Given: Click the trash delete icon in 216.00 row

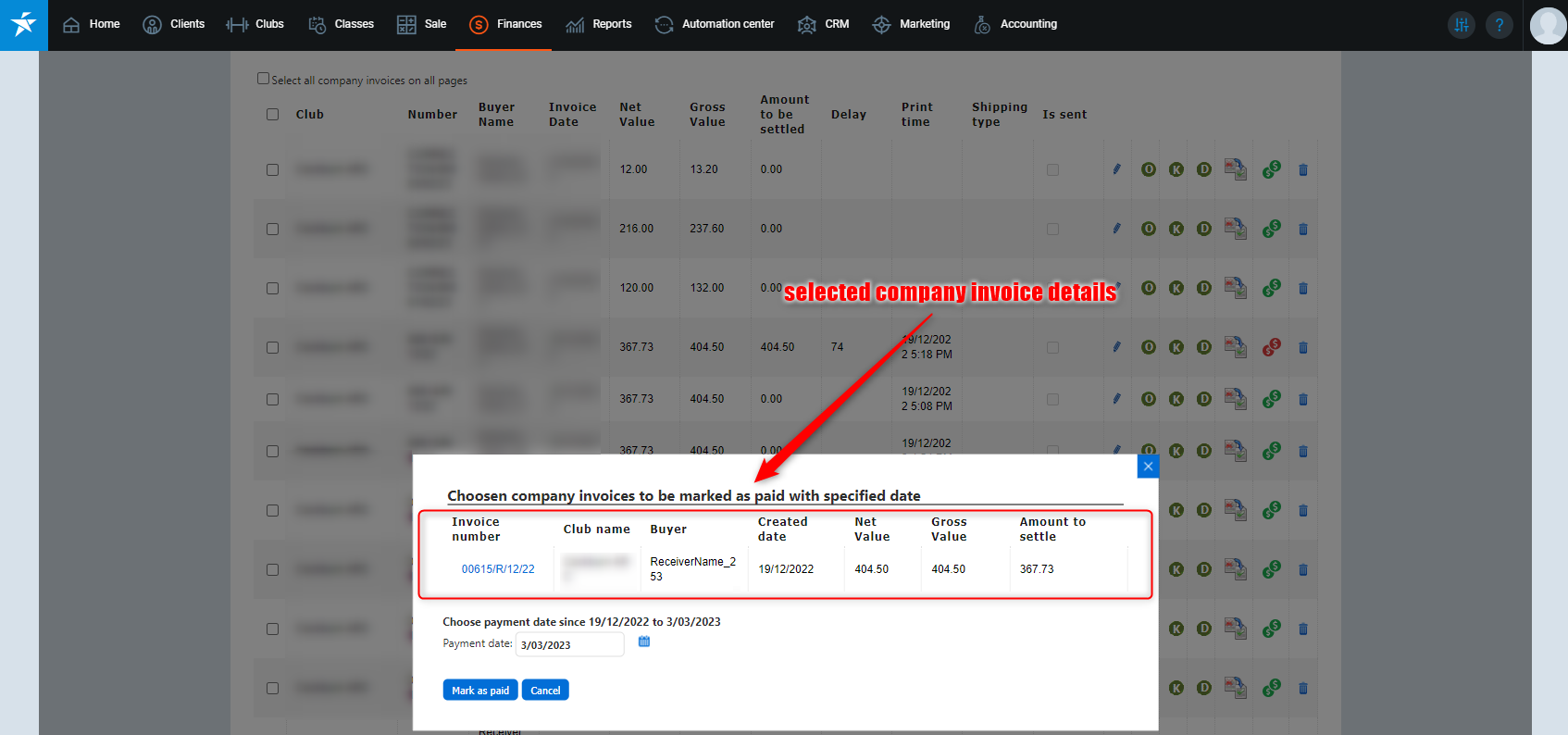Looking at the screenshot, I should pos(1303,229).
